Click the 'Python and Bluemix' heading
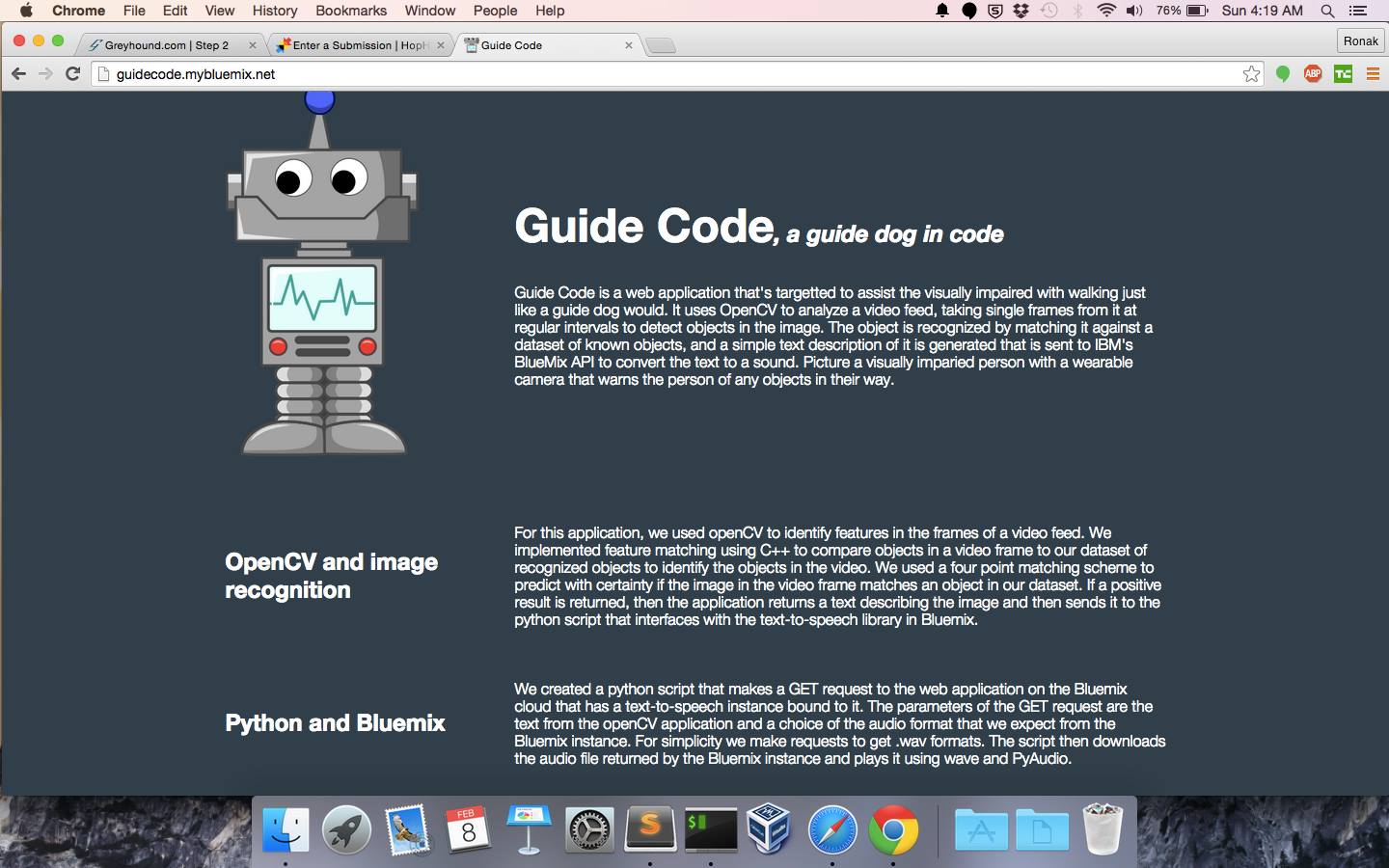This screenshot has height=868, width=1389. [335, 723]
